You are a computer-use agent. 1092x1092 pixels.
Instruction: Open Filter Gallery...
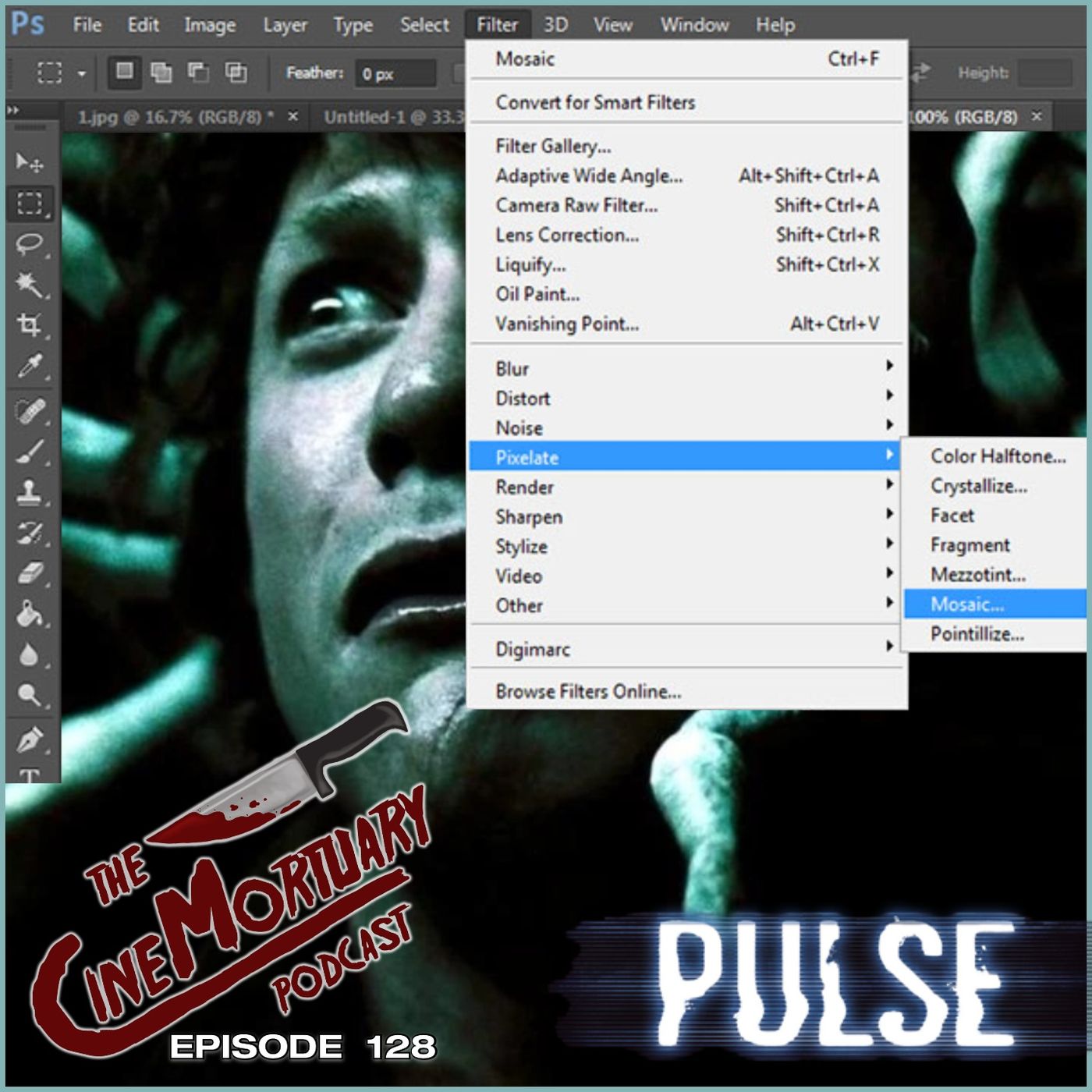coord(553,146)
